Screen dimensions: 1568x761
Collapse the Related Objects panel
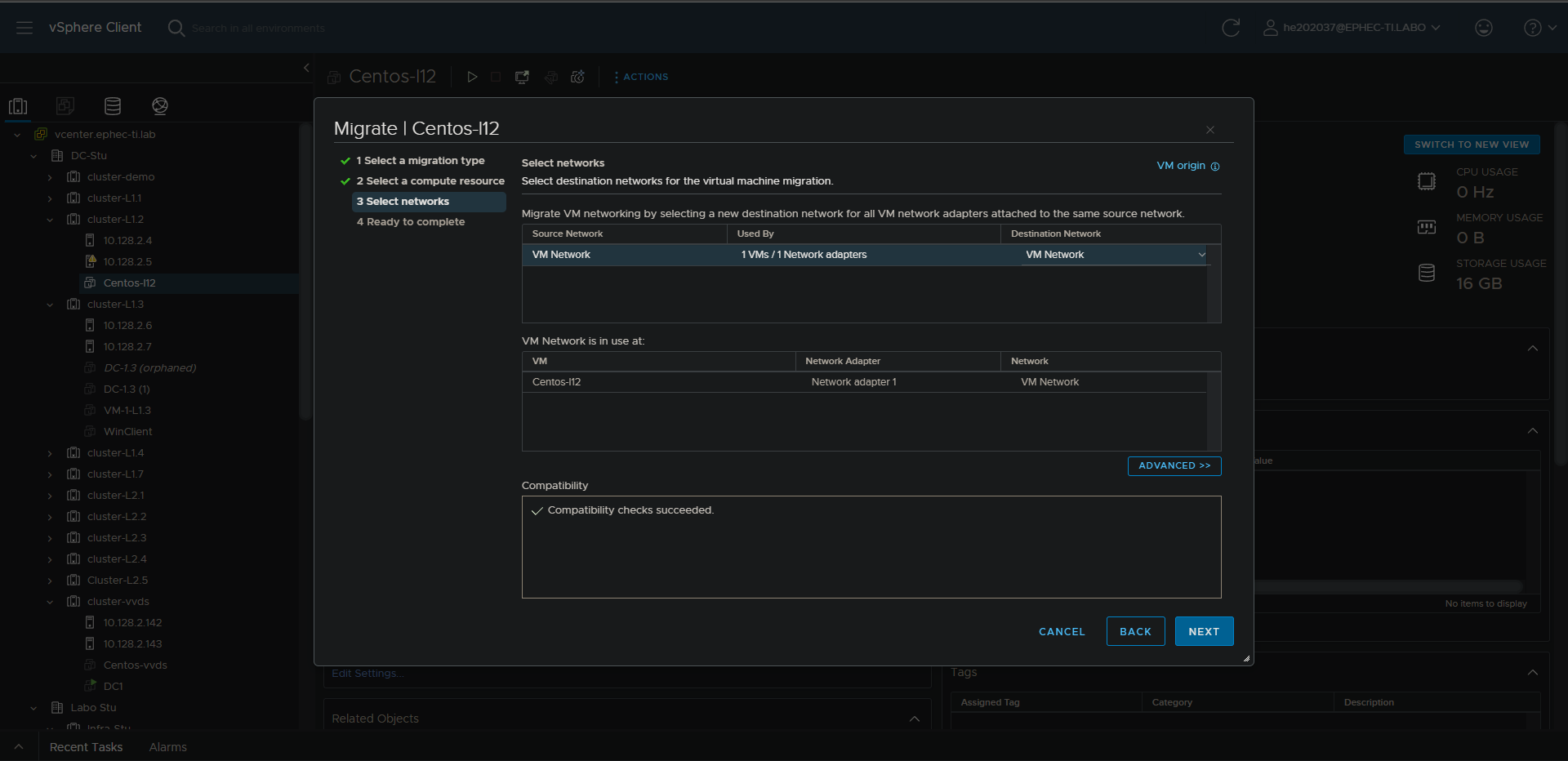[x=915, y=719]
